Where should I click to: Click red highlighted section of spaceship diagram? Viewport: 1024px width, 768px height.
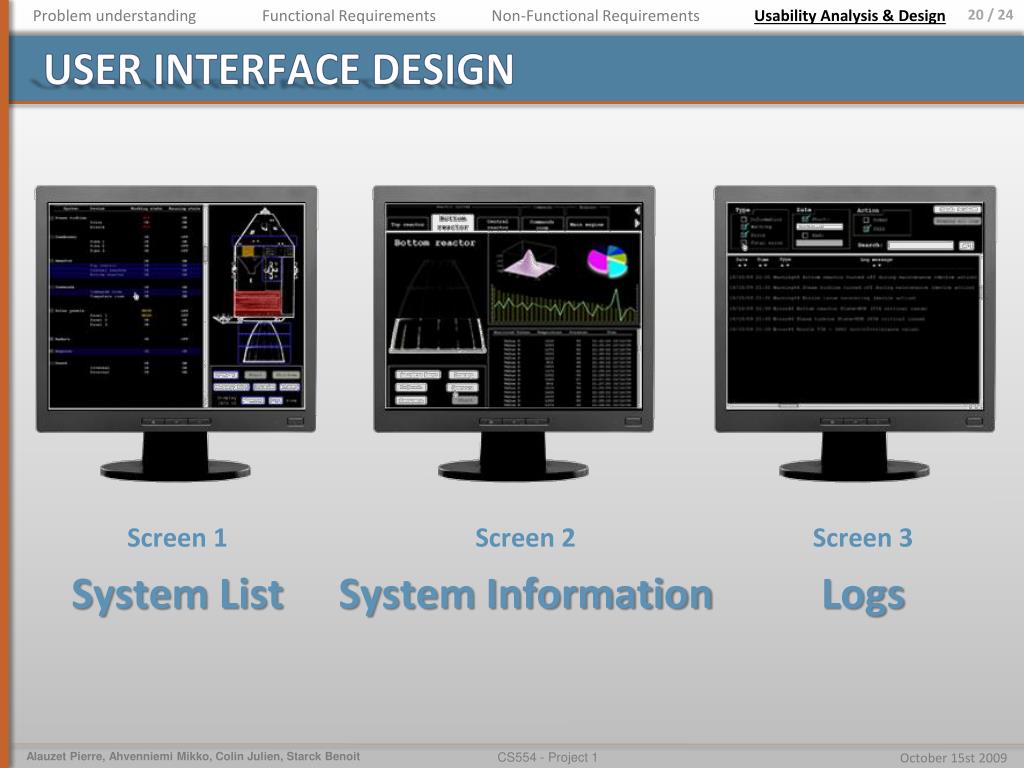point(258,304)
